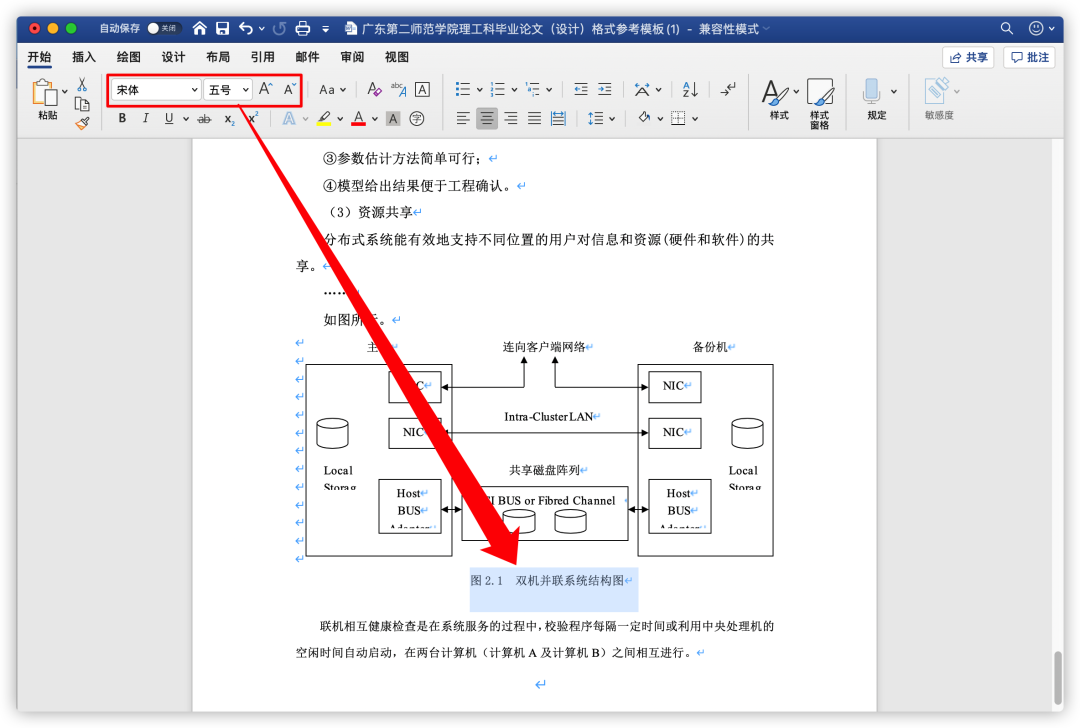The height and width of the screenshot is (728, 1080).
Task: Expand paste options arrow
Action: [x=65, y=91]
